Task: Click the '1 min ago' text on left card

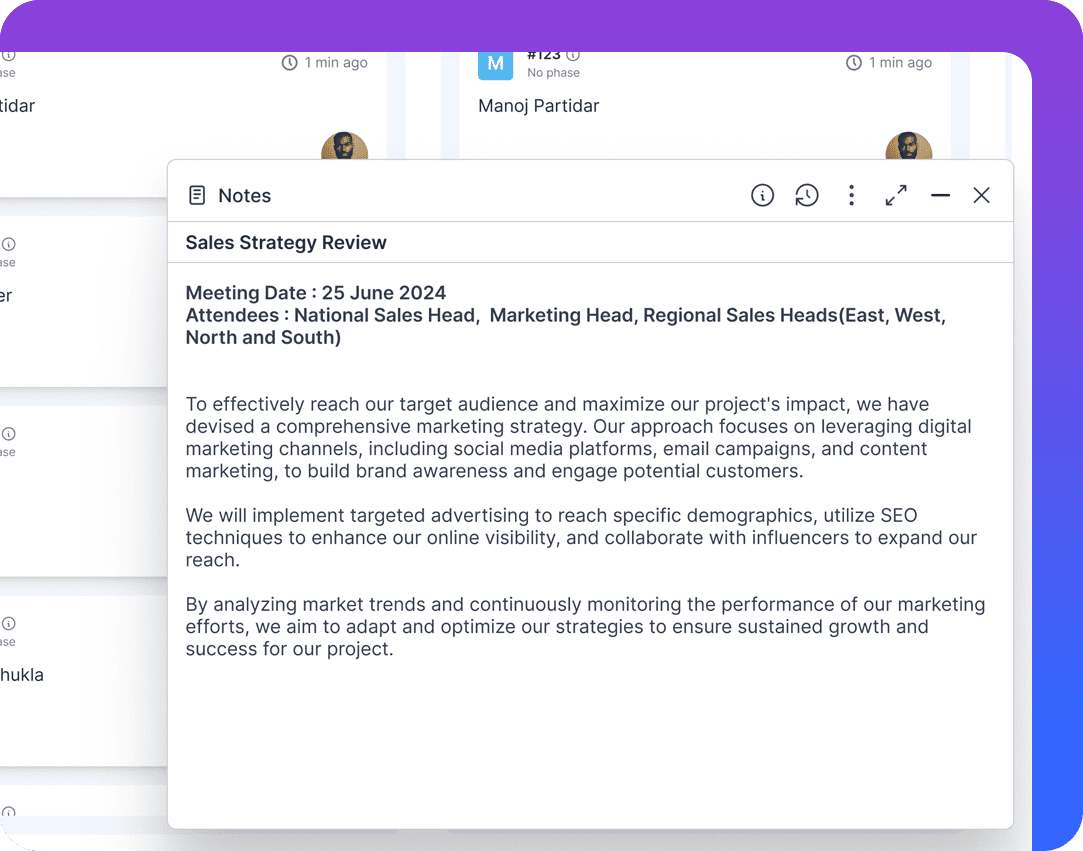Action: coord(336,63)
